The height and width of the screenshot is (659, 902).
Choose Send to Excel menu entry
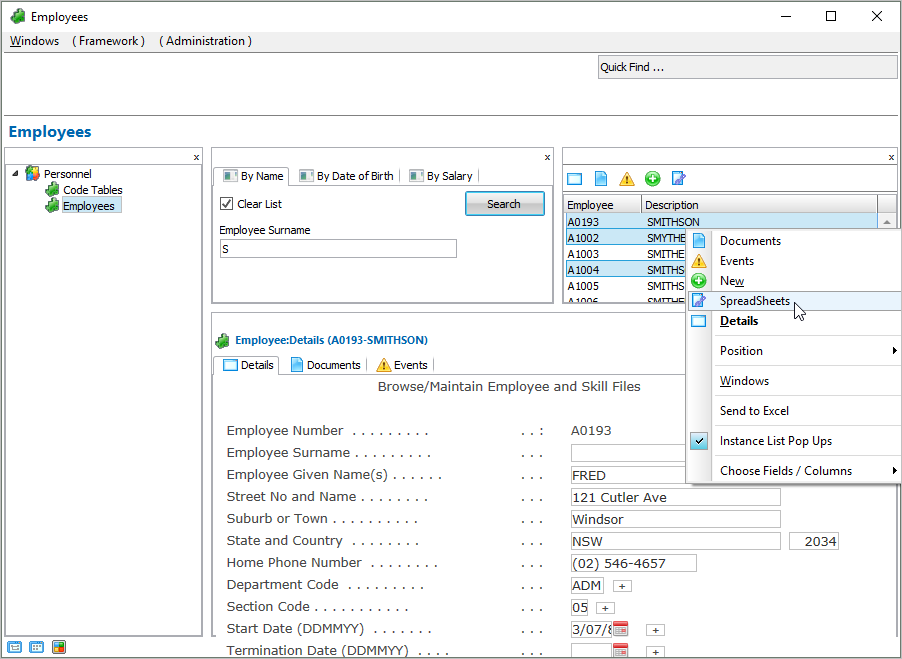pyautogui.click(x=754, y=411)
